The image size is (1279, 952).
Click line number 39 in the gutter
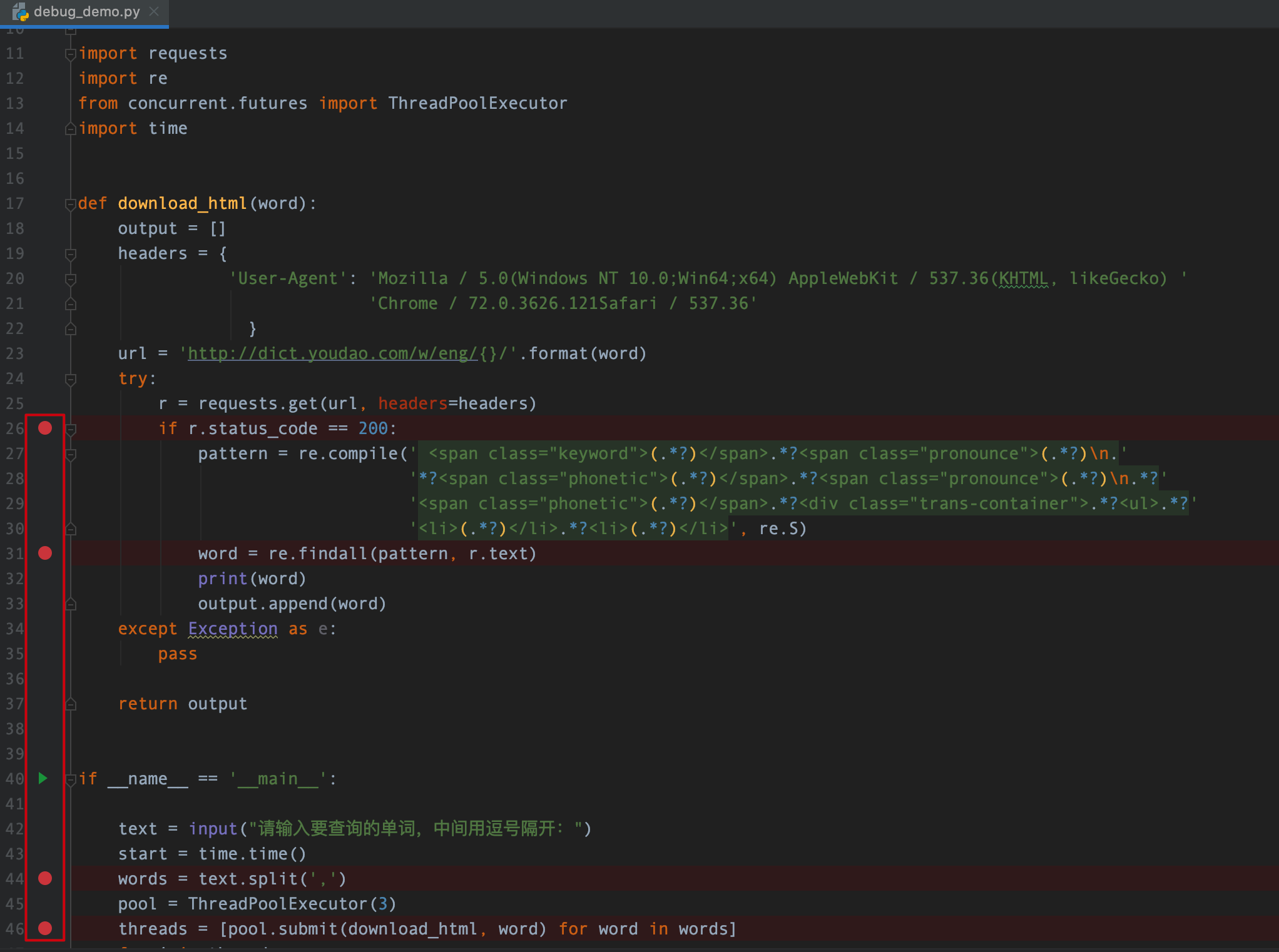15,754
